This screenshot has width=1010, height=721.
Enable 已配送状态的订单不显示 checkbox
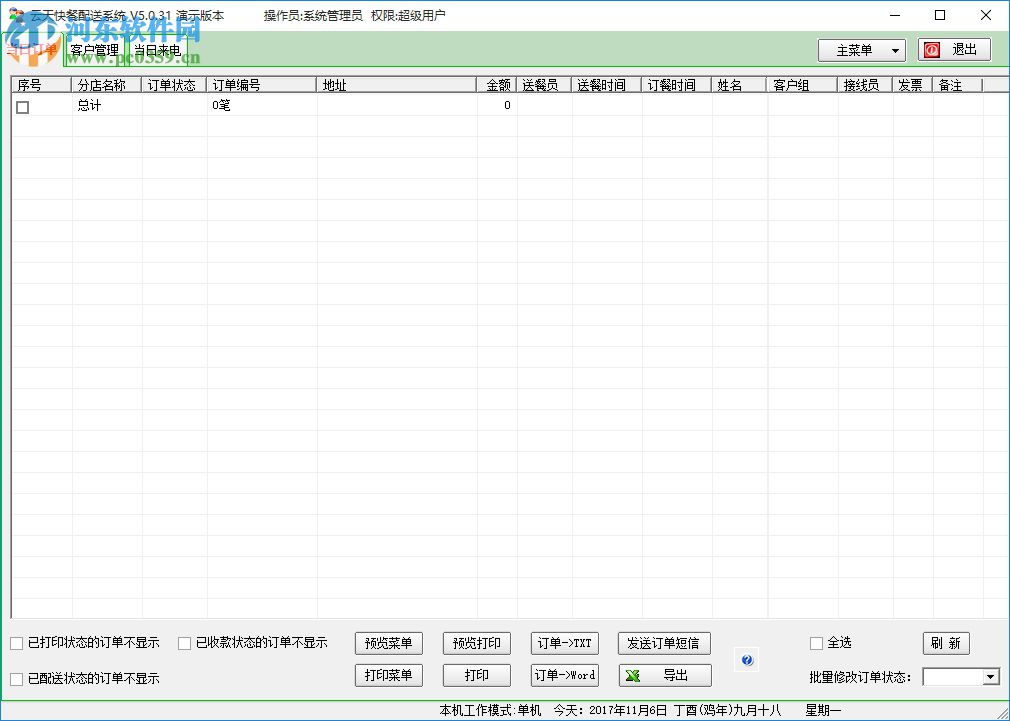click(16, 678)
